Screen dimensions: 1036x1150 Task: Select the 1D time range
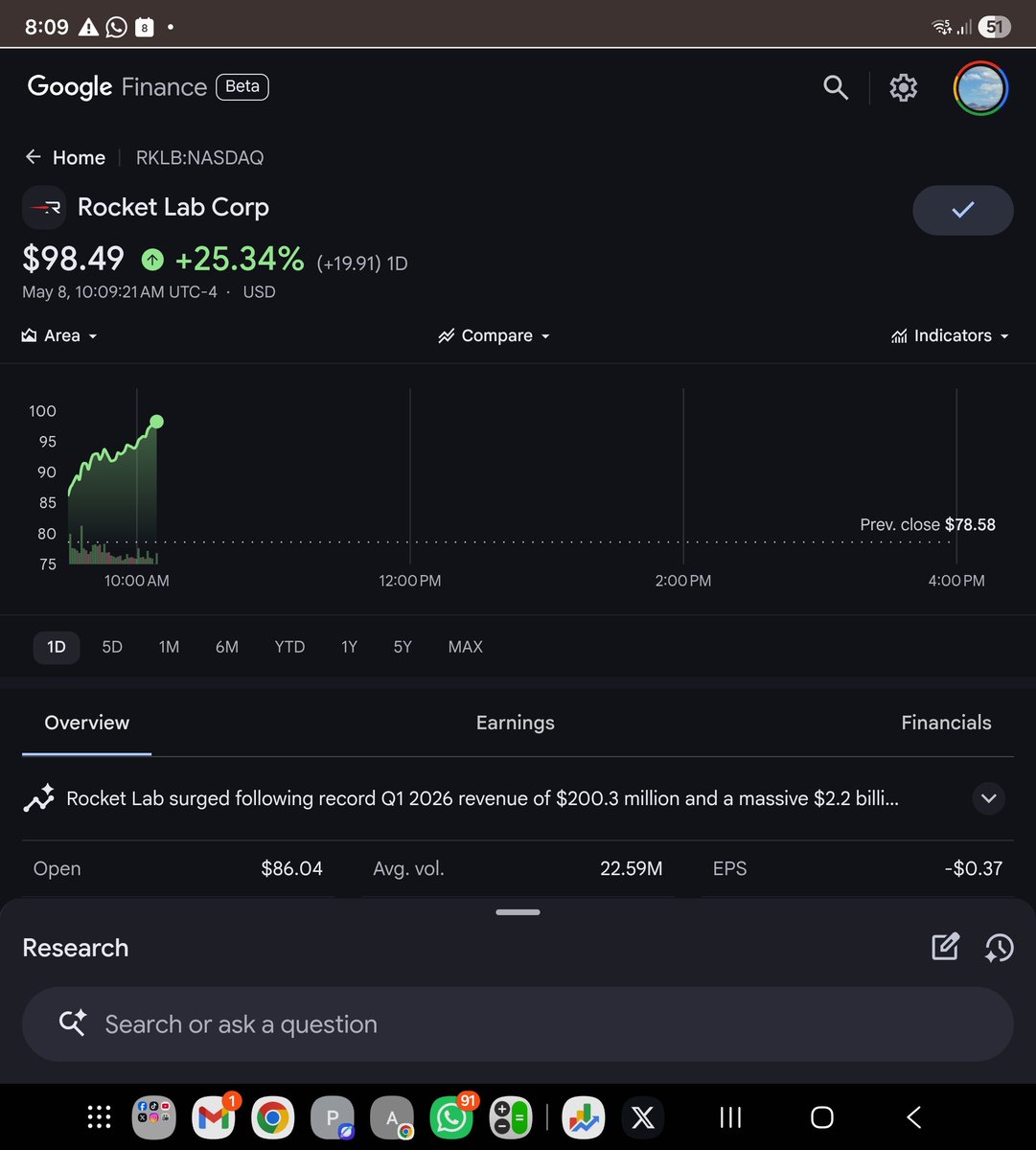(57, 647)
